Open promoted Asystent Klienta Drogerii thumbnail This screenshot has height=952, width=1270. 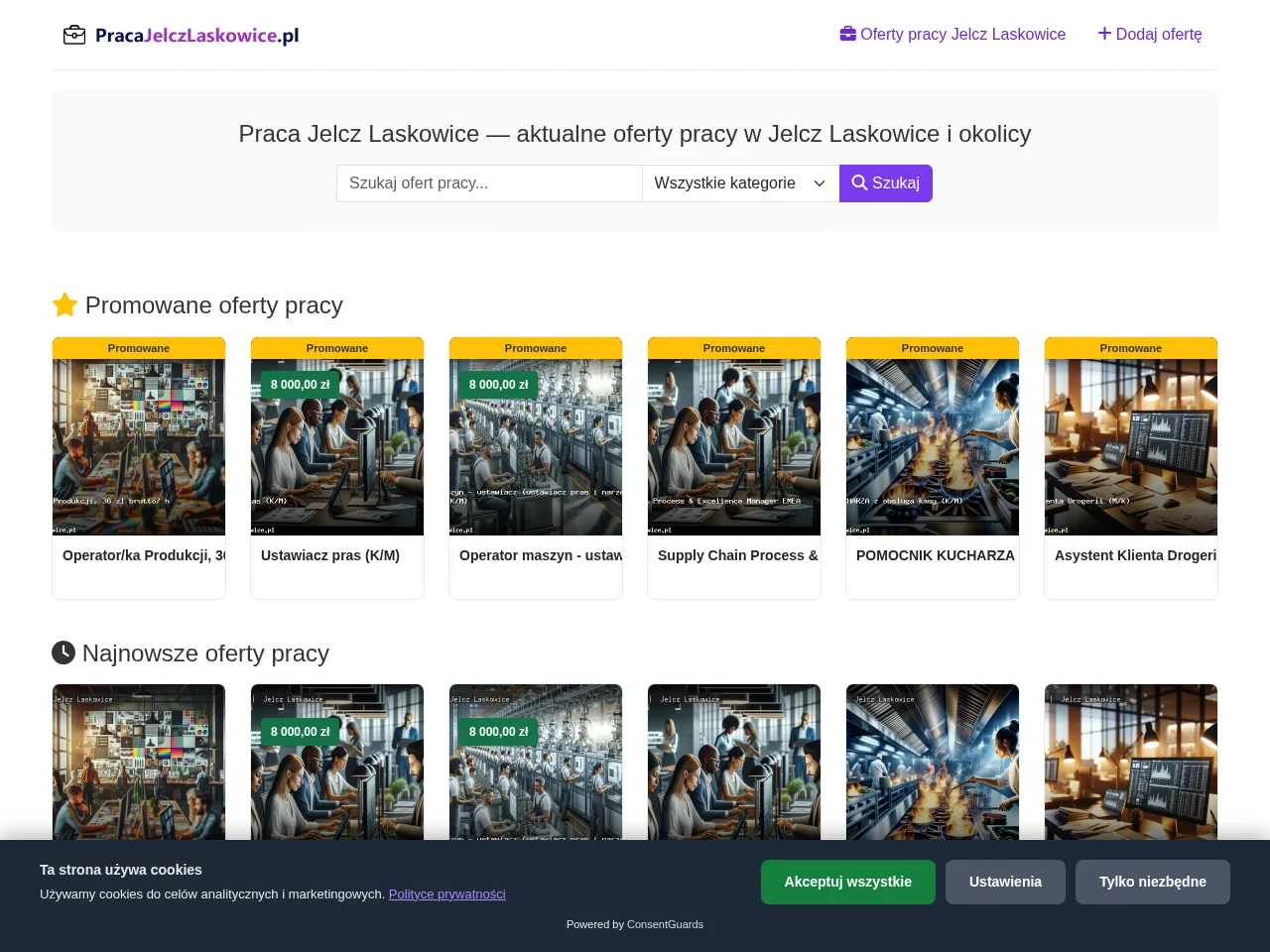(1131, 447)
